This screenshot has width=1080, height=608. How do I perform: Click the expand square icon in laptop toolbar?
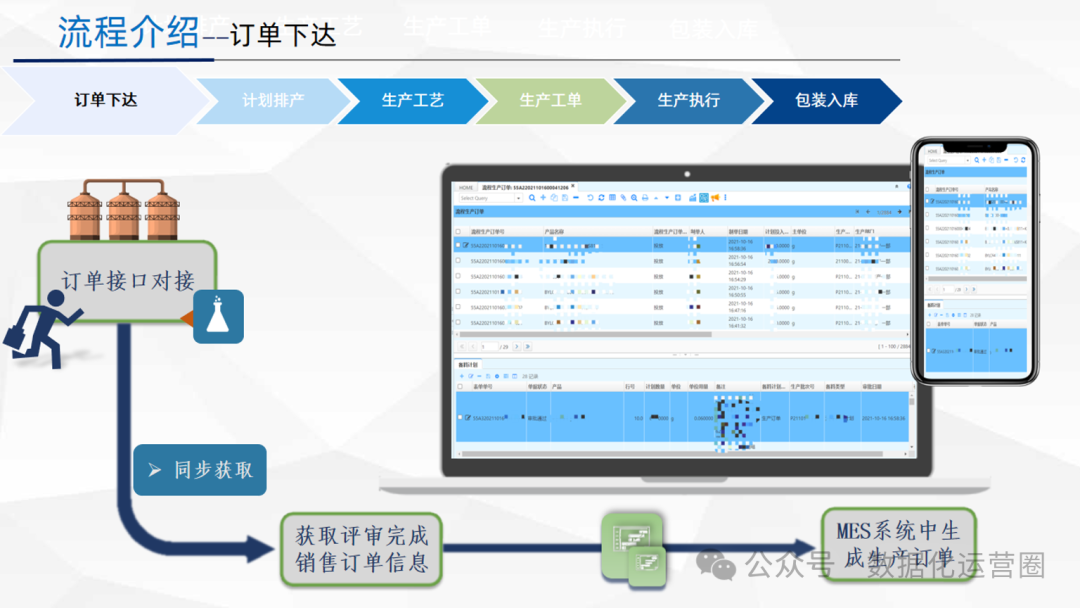[678, 198]
